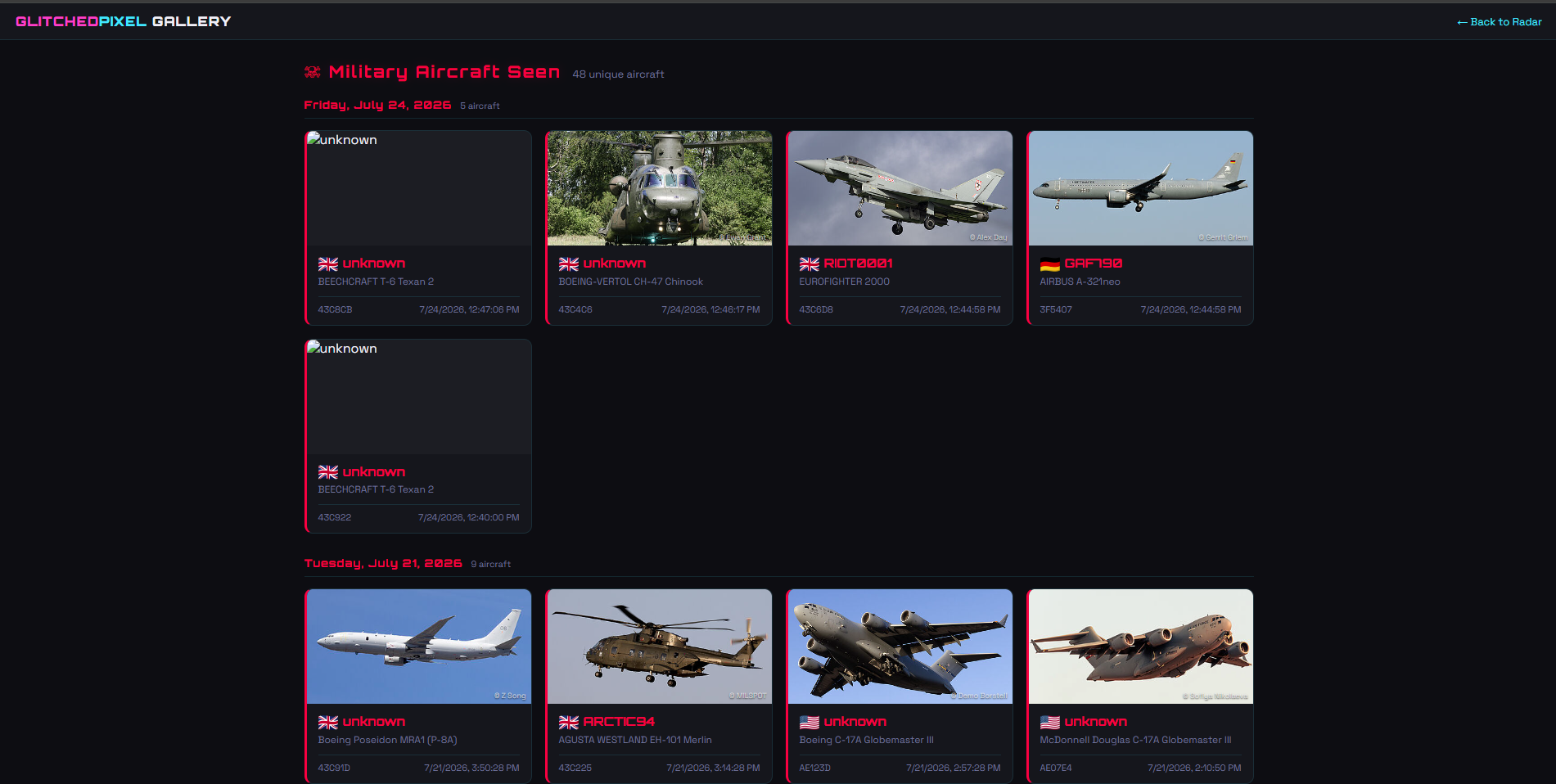Click hex code 43C91D
This screenshot has height=784, width=1556.
click(x=334, y=768)
